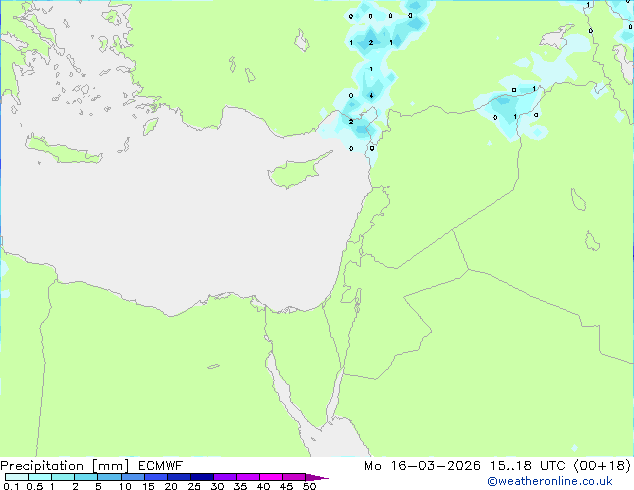
Task: Choose the 10–15 mm legend color swatch
Action: [x=132, y=477]
